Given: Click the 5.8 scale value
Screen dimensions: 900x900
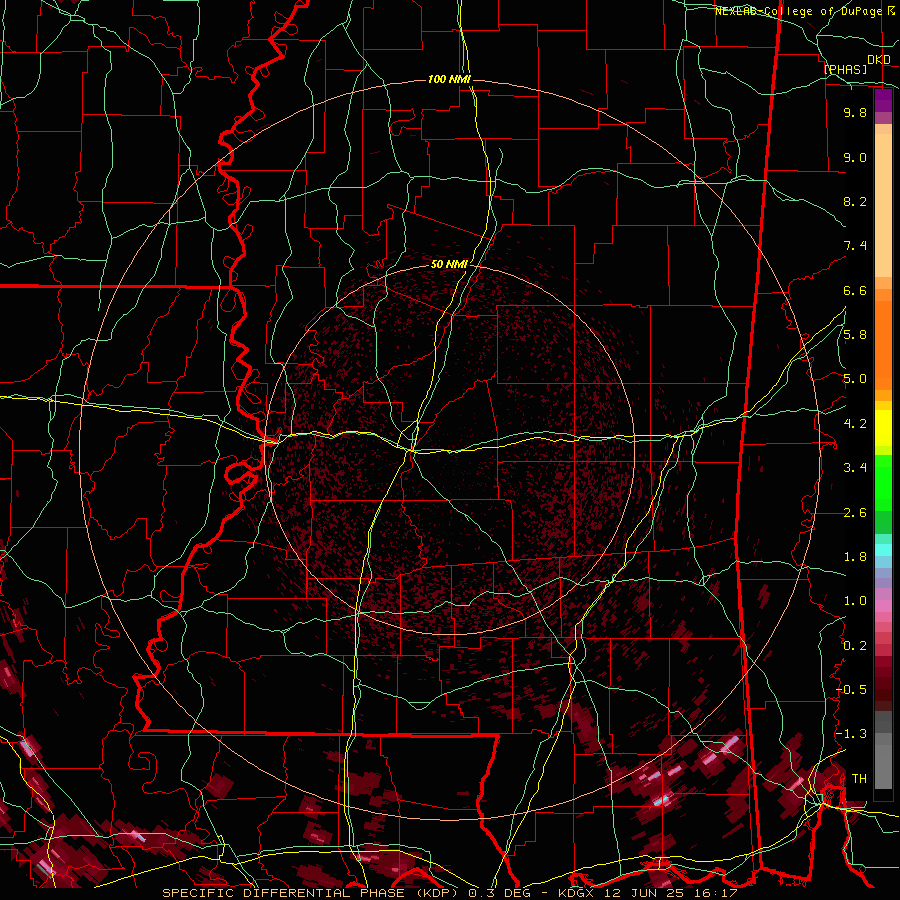Looking at the screenshot, I should pyautogui.click(x=855, y=335).
